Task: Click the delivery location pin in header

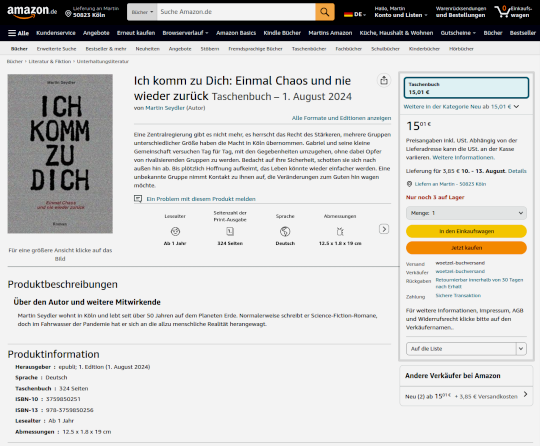Action: pyautogui.click(x=68, y=13)
